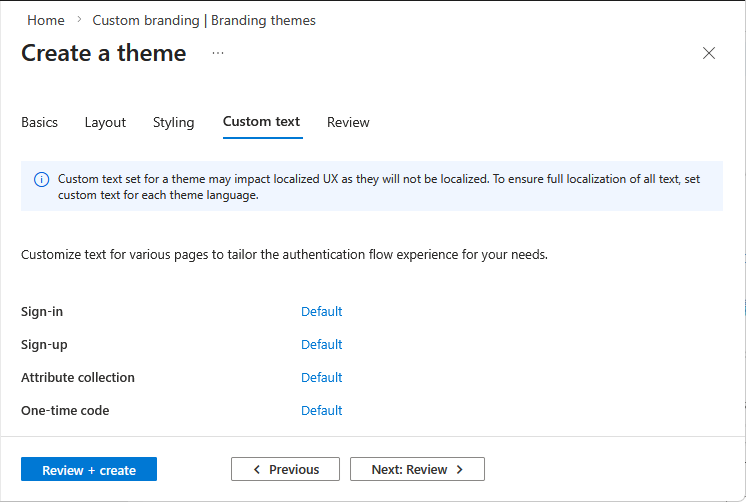Image resolution: width=746 pixels, height=502 pixels.
Task: Click the localization info banner message
Action: coord(380,187)
